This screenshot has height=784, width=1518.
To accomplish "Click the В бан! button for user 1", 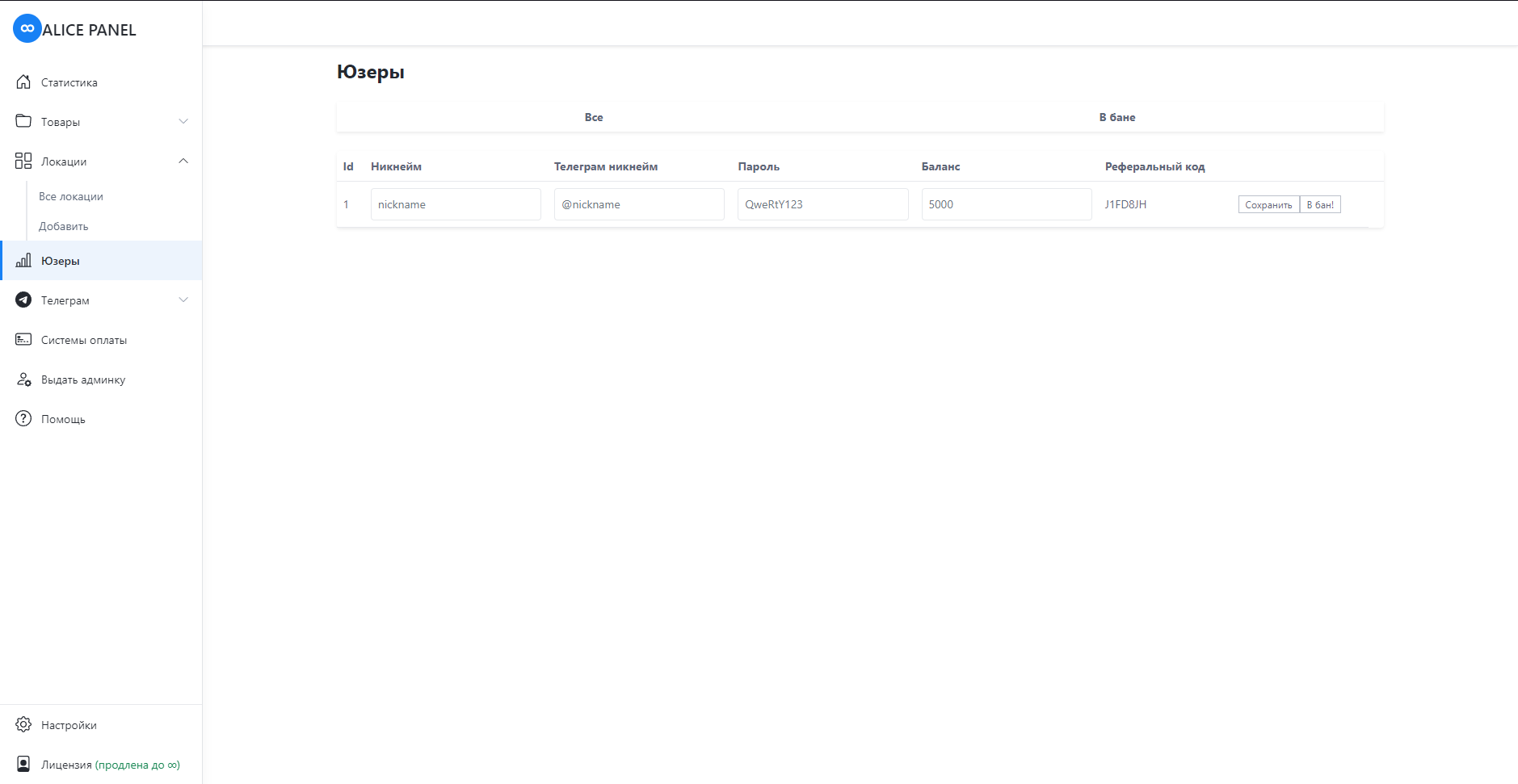I will (1320, 205).
